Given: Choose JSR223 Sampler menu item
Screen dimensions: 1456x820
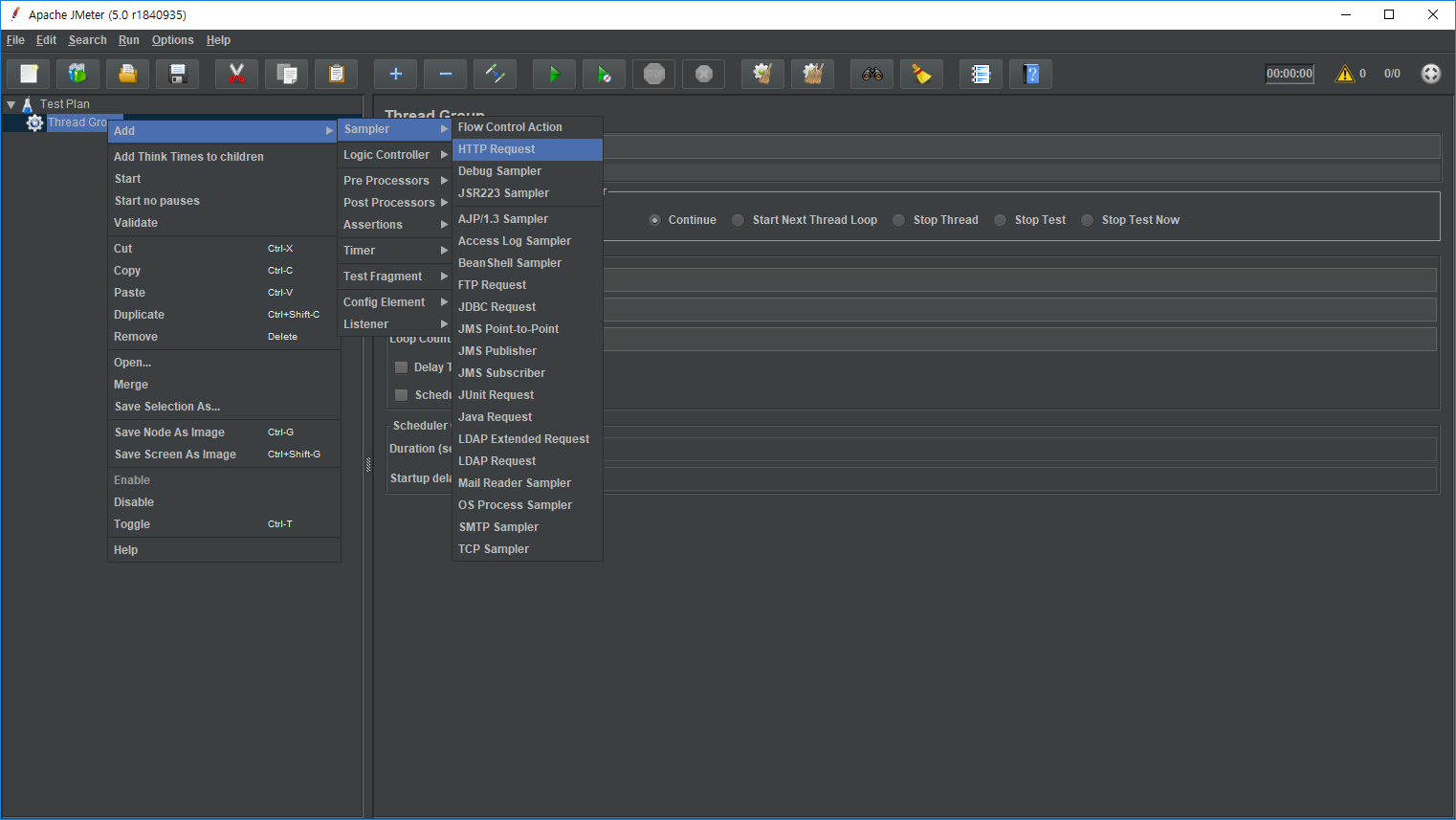Looking at the screenshot, I should [527, 193].
